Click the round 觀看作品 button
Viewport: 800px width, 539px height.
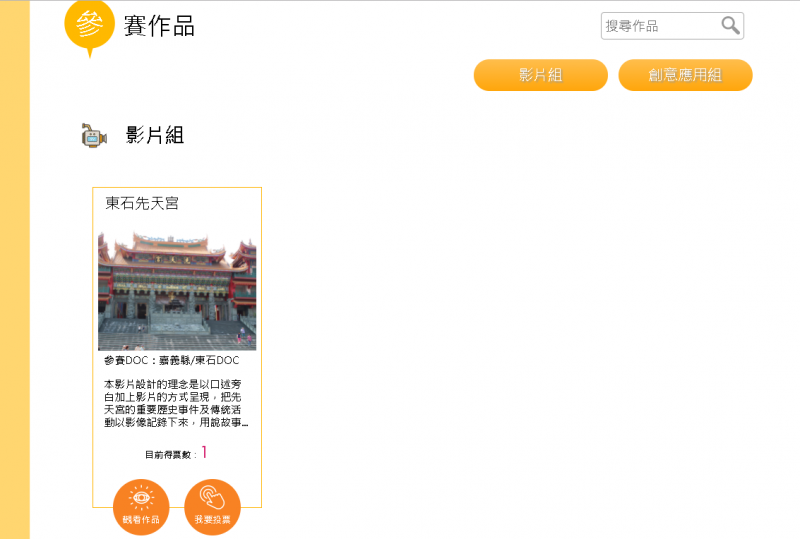141,507
